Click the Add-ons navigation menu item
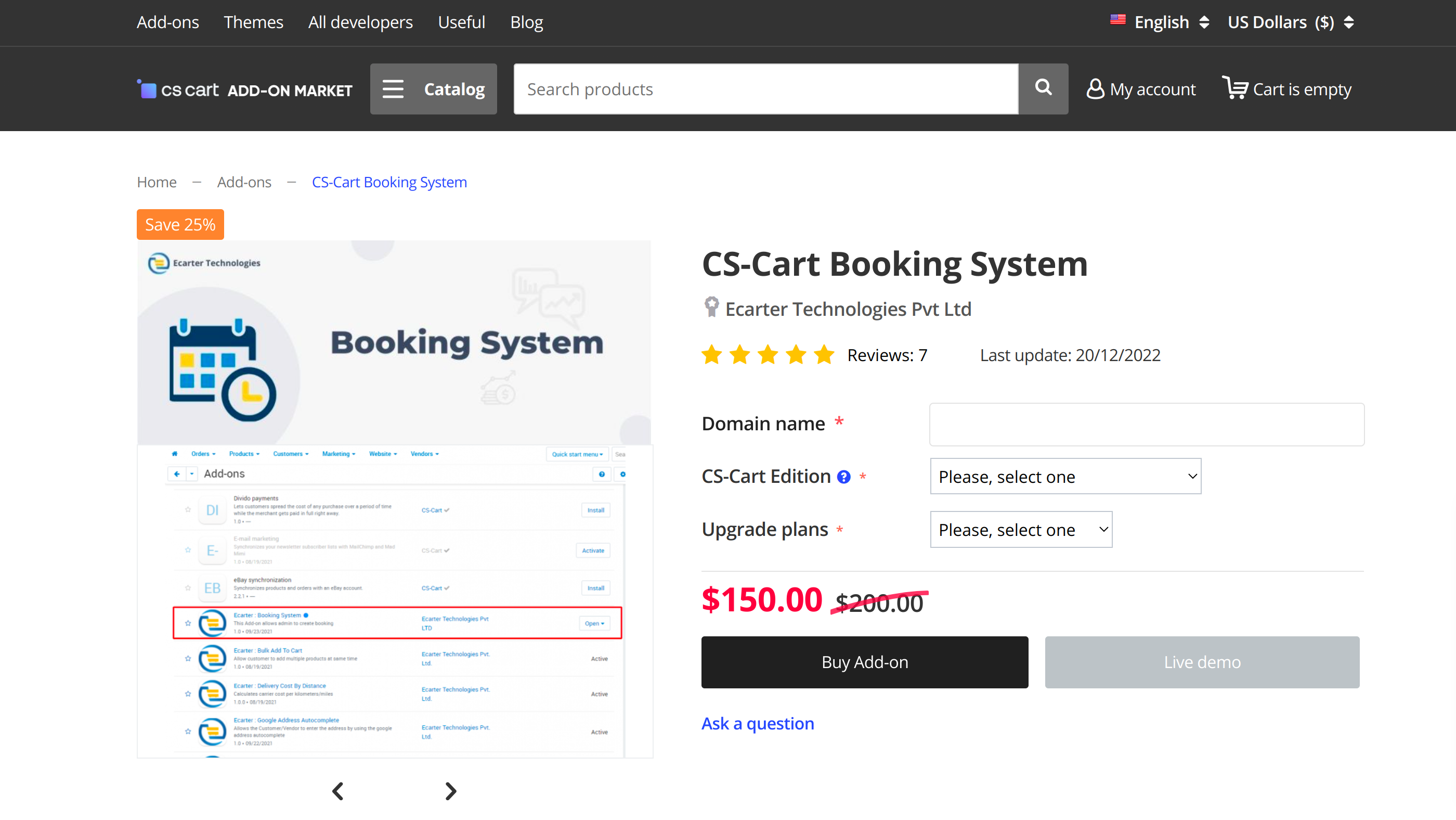Viewport: 1456px width, 820px height. coord(167,22)
